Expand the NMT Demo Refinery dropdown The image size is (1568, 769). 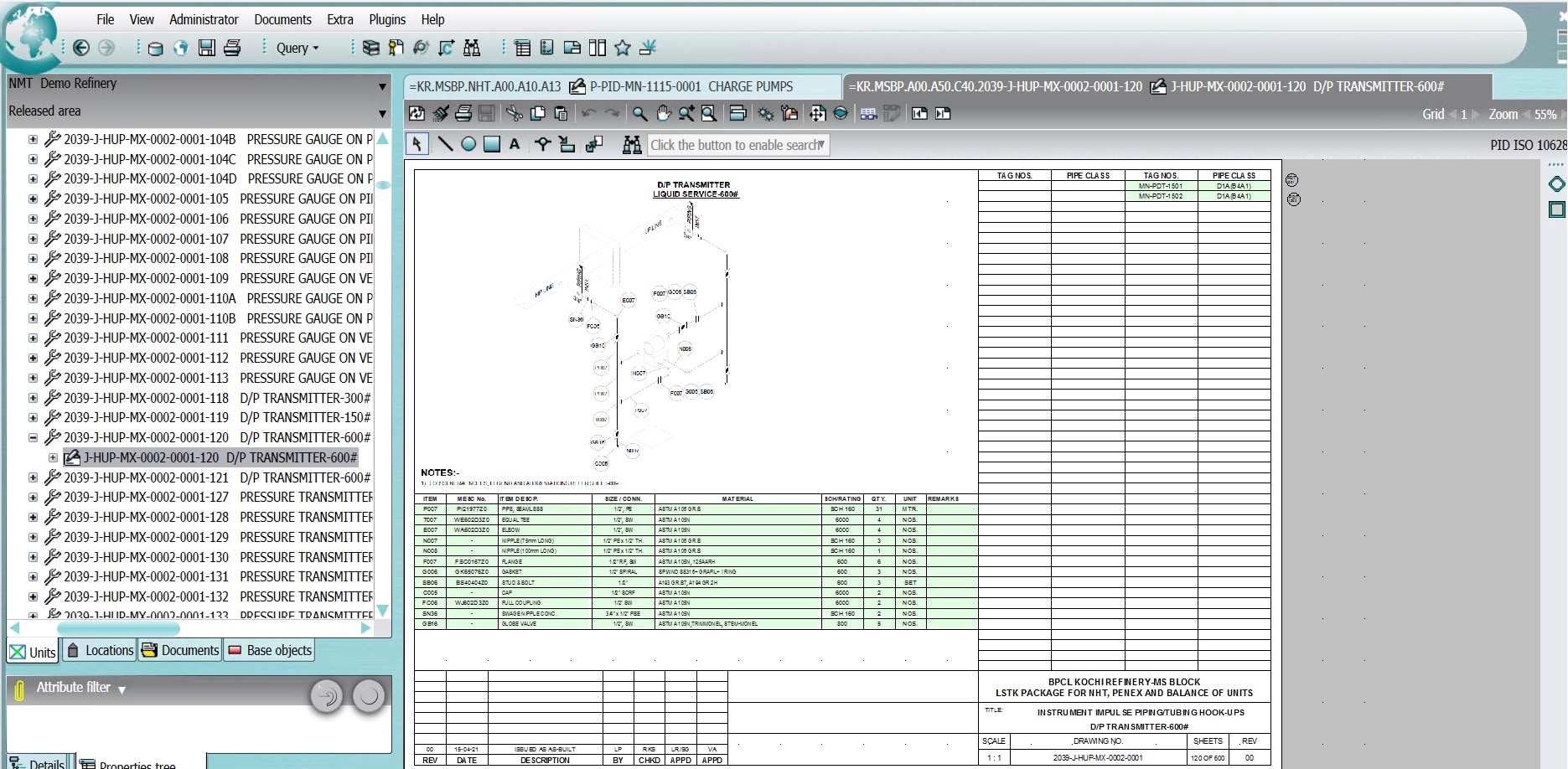[382, 86]
